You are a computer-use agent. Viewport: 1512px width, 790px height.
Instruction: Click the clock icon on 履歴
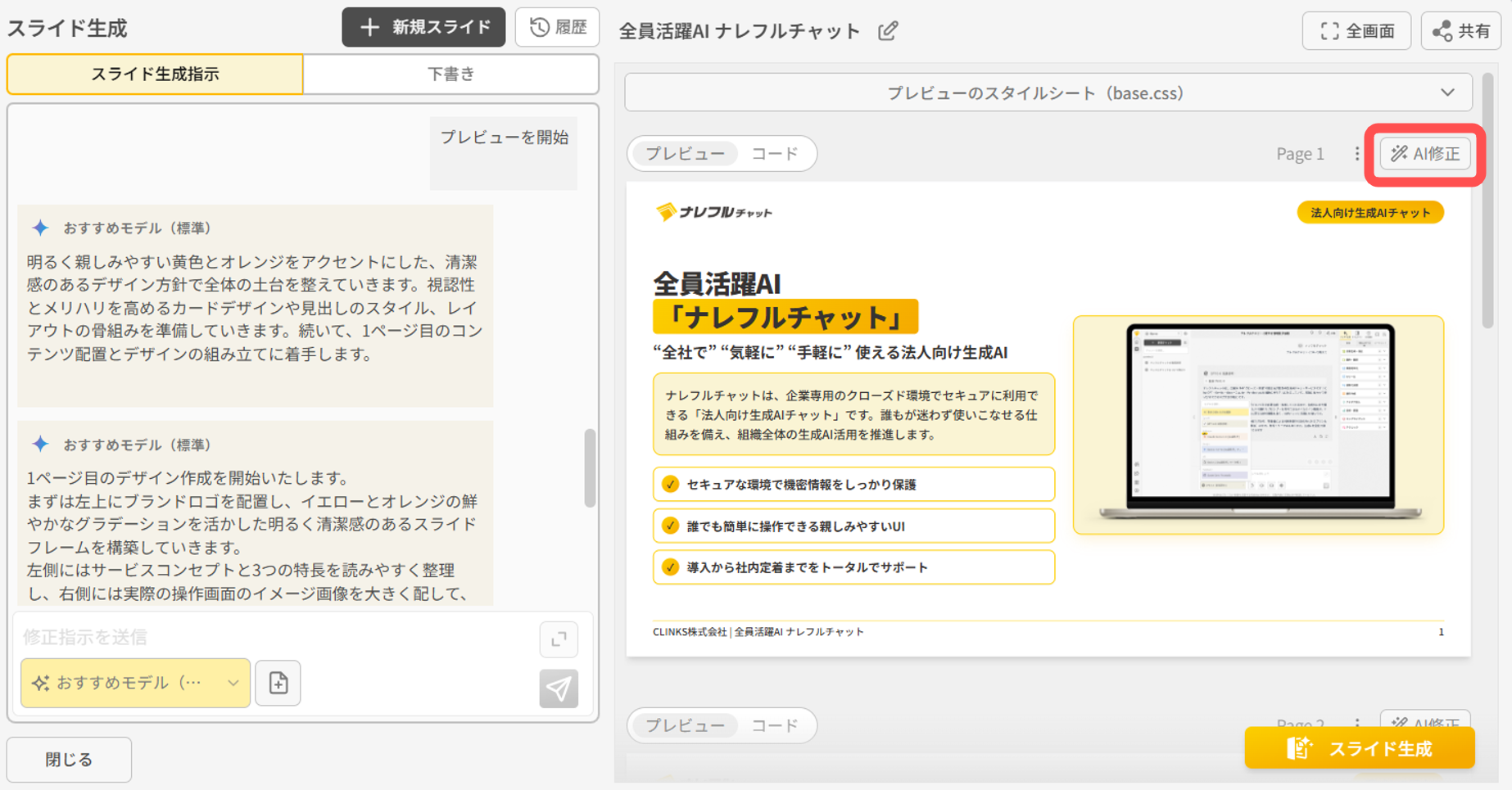[539, 27]
